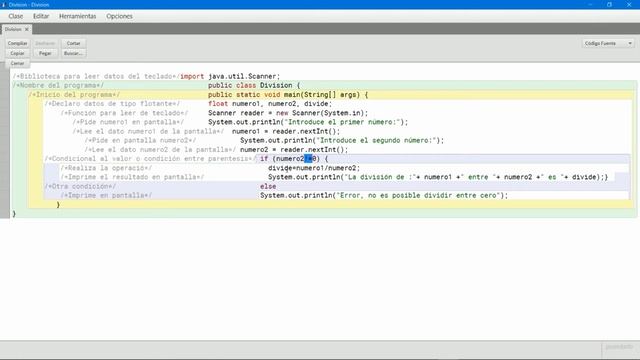Click the 'Introduce el primer número' println line
The image size is (640, 360).
coord(308,122)
